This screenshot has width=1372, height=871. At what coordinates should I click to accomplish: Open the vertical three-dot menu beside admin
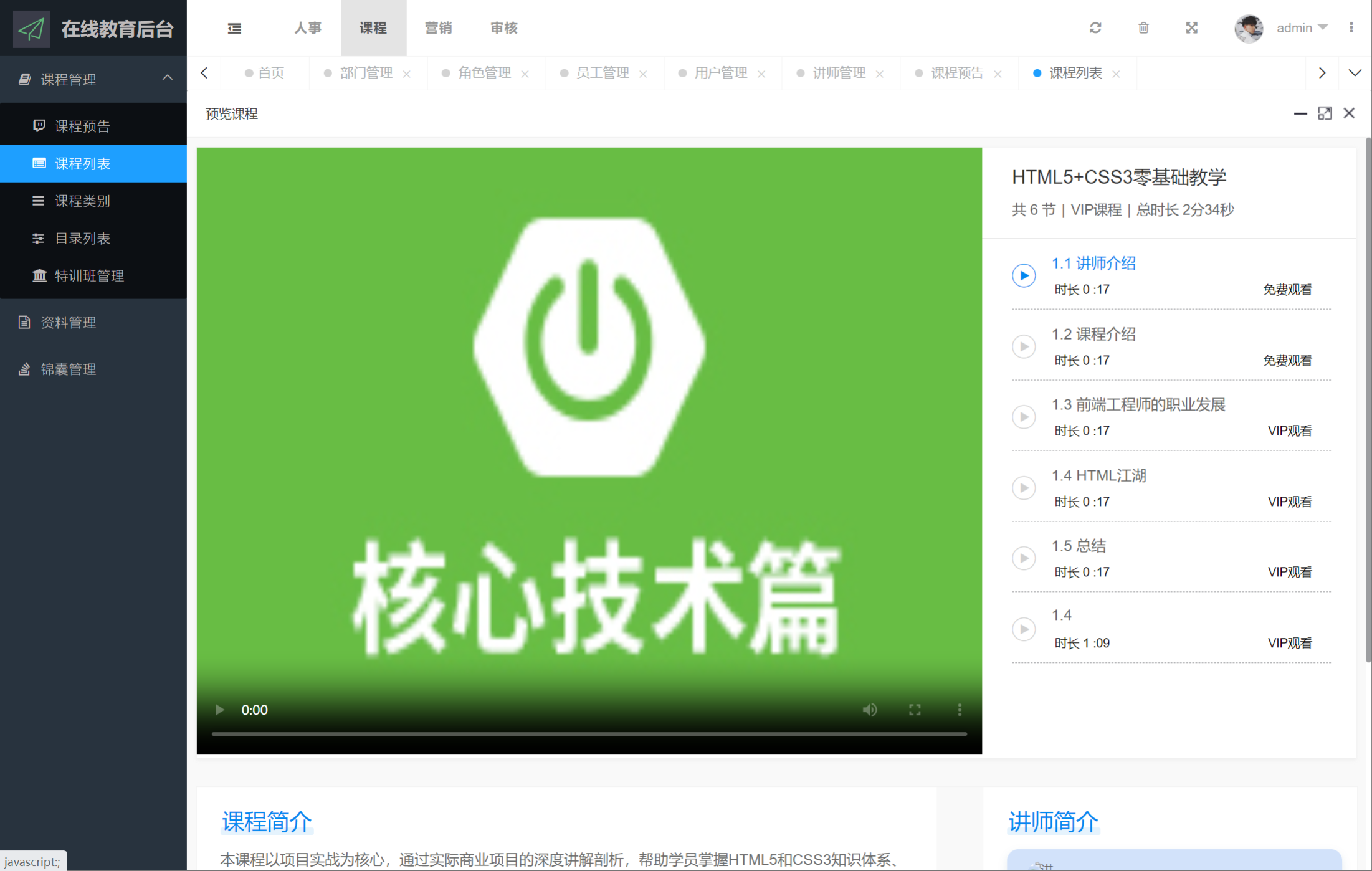tap(1351, 28)
